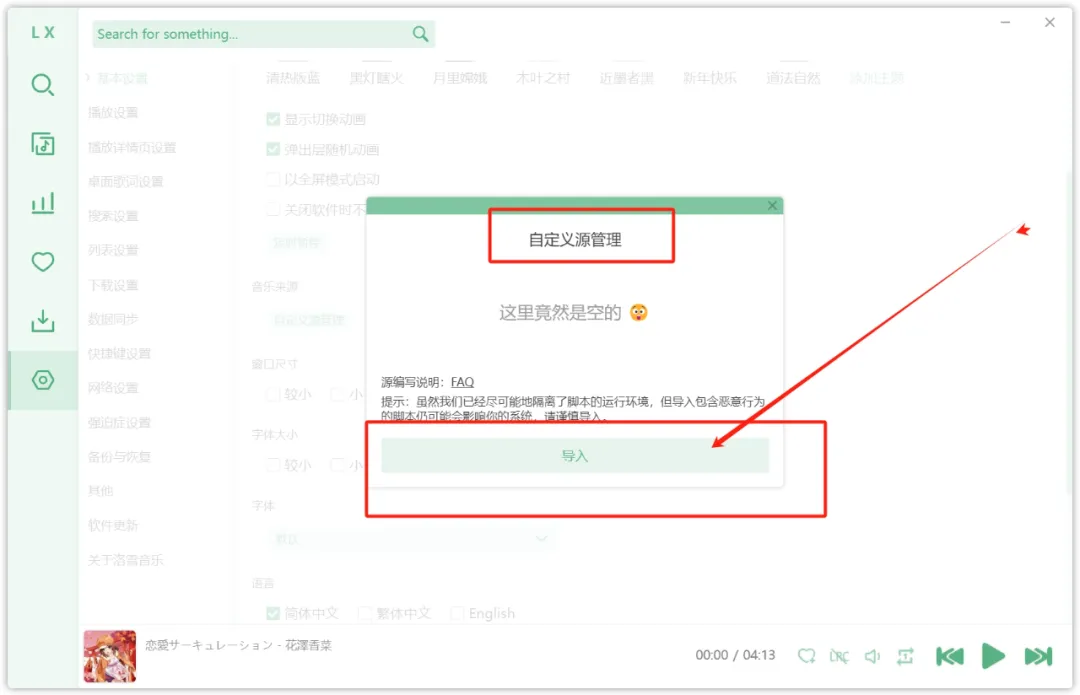The width and height of the screenshot is (1080, 695).
Task: Uncheck the 弹出层随机动画 checkbox
Action: (x=273, y=149)
